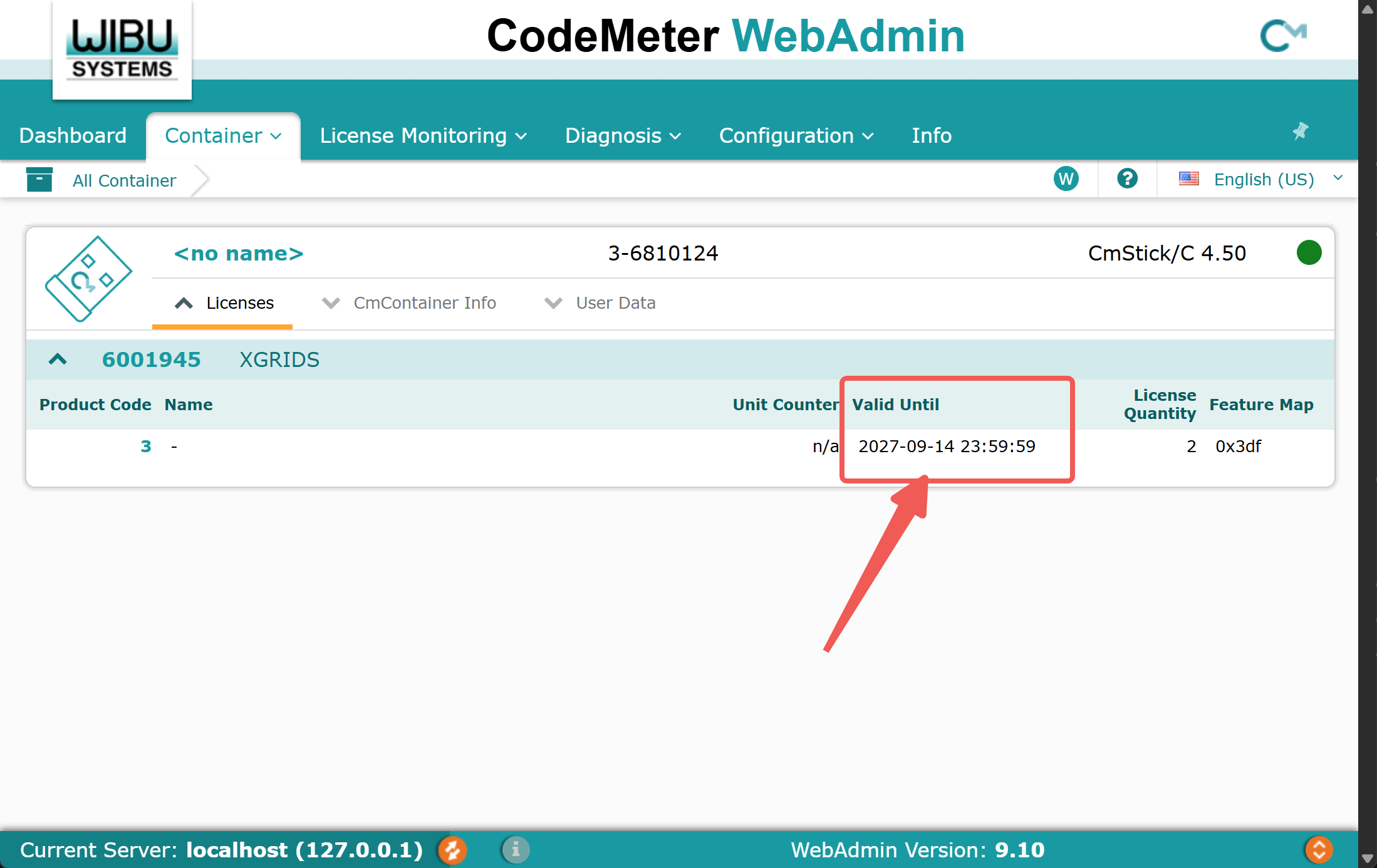Click the 0x3df feature map value
Screen dimensions: 1377x868
(x=1238, y=447)
